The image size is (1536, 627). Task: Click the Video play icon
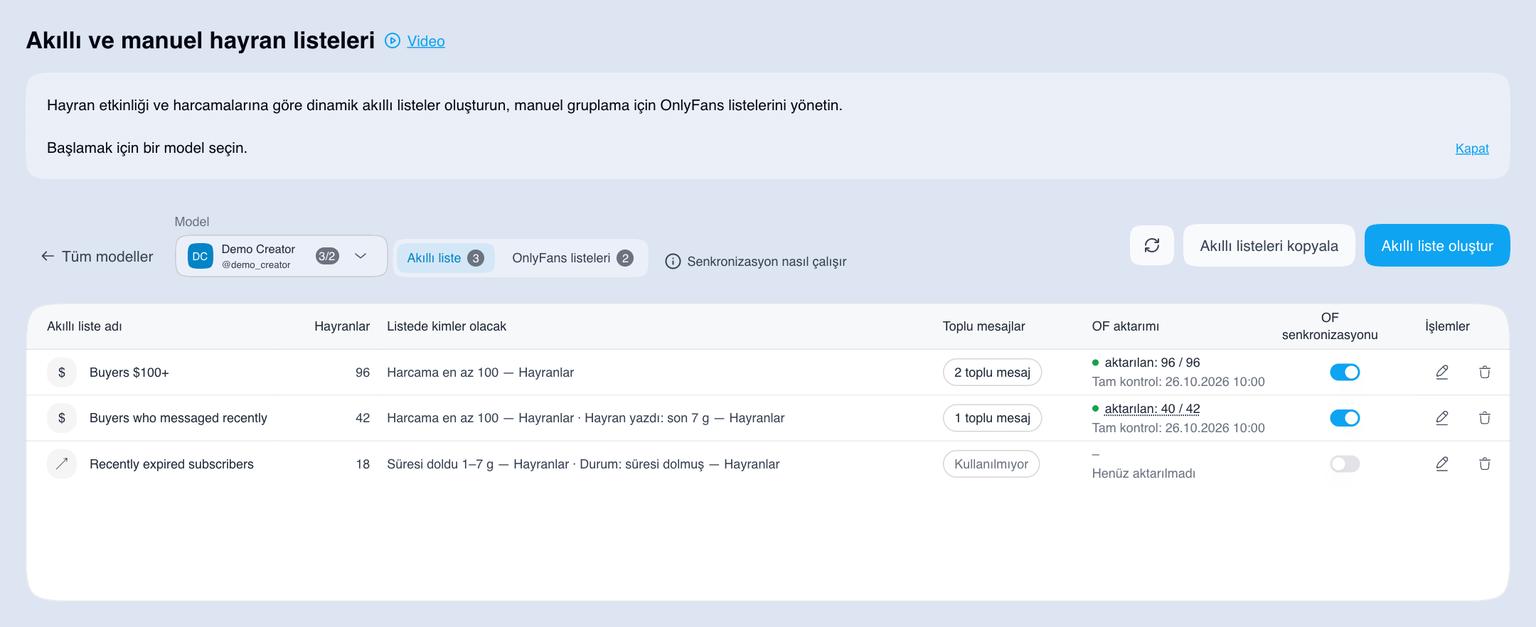[x=393, y=41]
